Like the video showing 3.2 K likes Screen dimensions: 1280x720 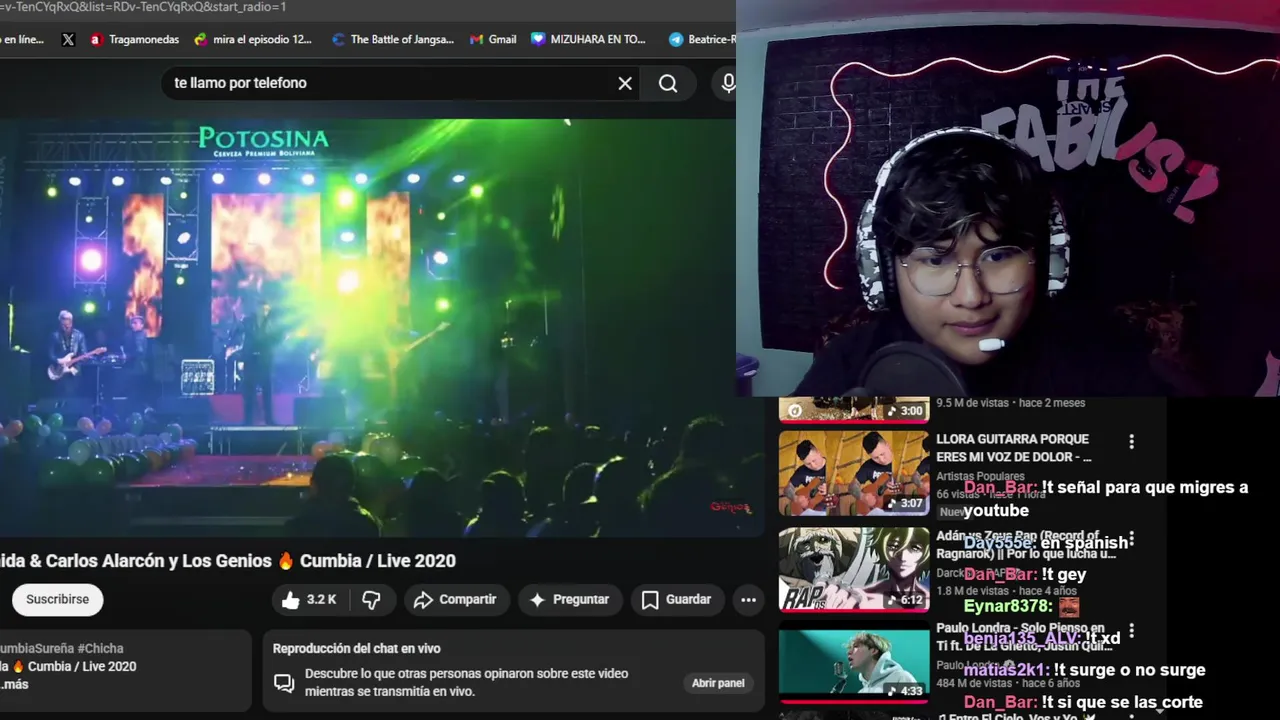coord(309,599)
